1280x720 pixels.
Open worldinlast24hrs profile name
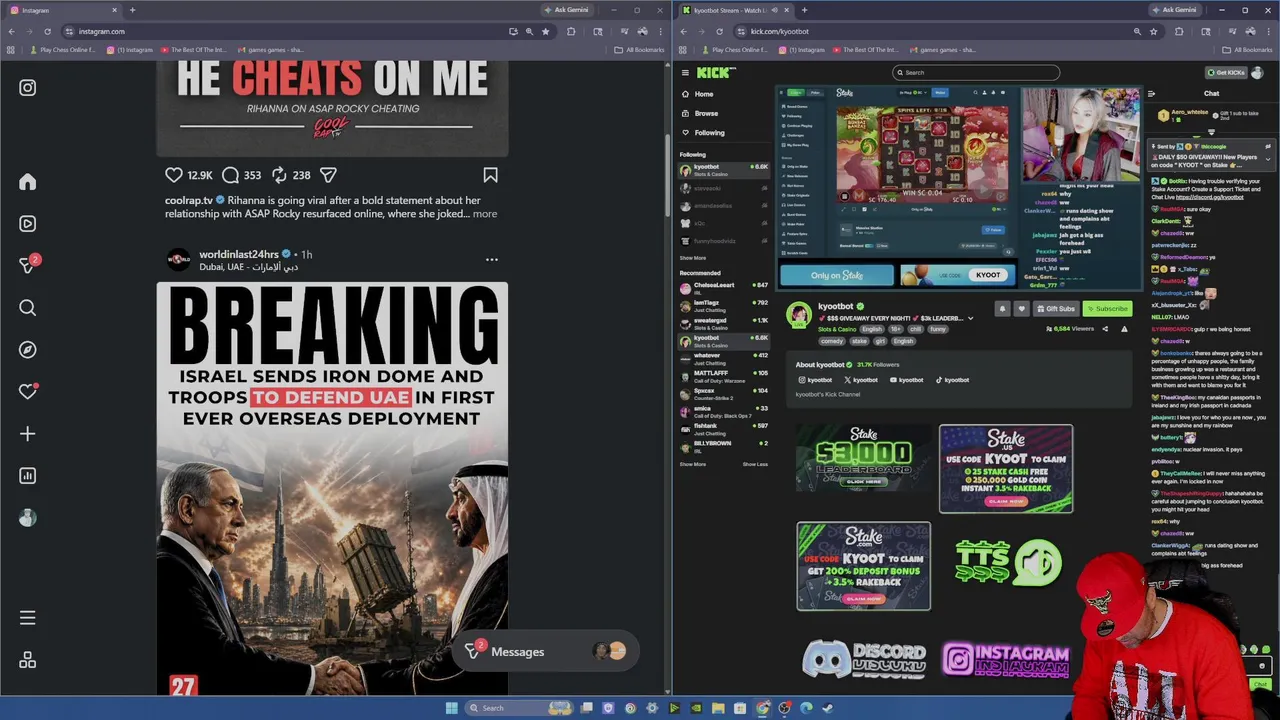[239, 254]
